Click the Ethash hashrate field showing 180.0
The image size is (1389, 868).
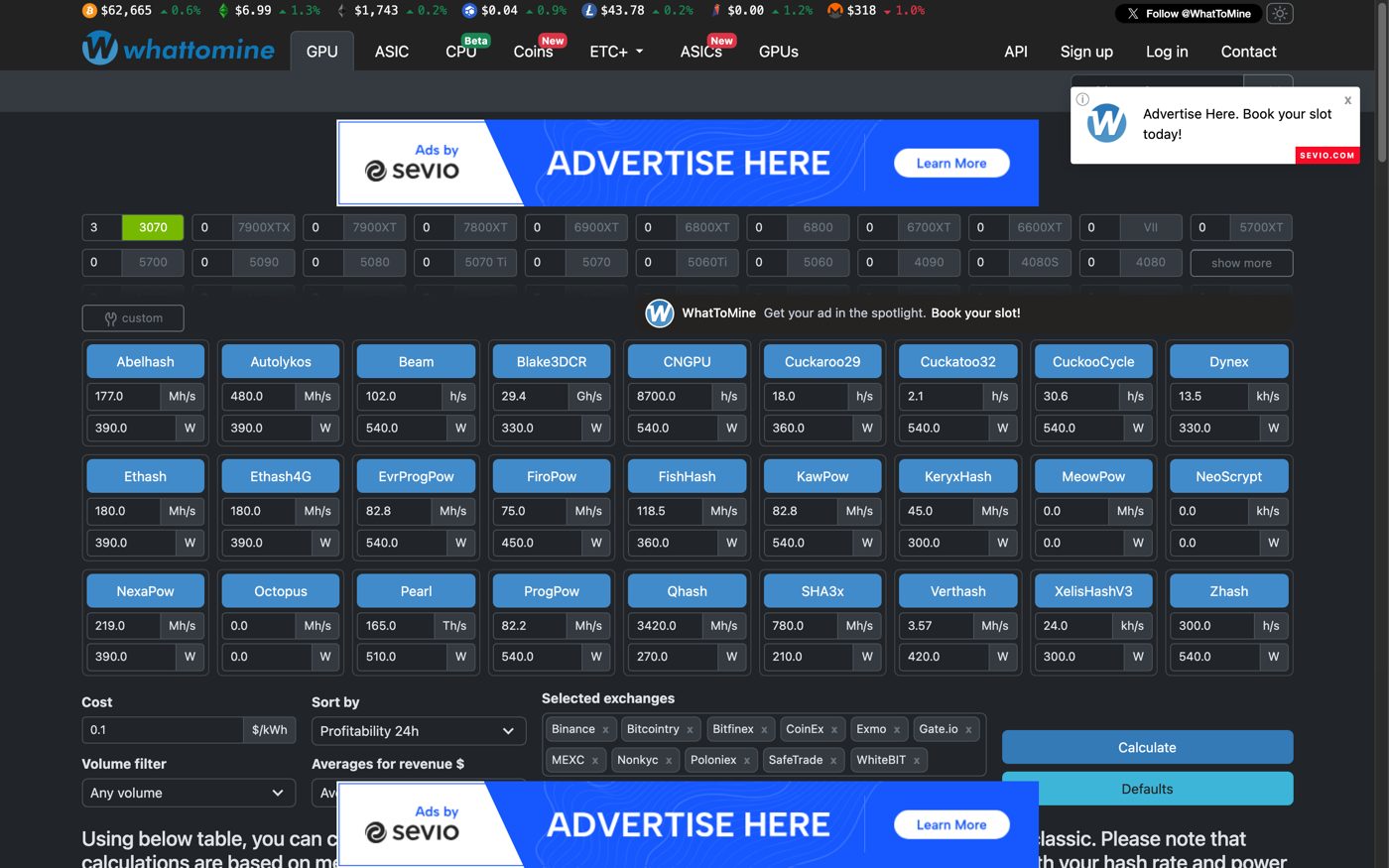pos(123,511)
